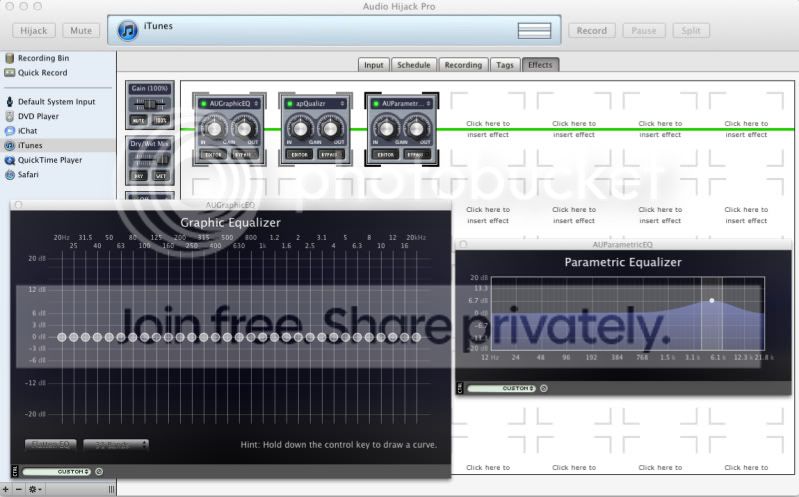Viewport: 799px width, 497px height.
Task: Open Editor for the AUParametricEQ effect
Action: [x=386, y=154]
